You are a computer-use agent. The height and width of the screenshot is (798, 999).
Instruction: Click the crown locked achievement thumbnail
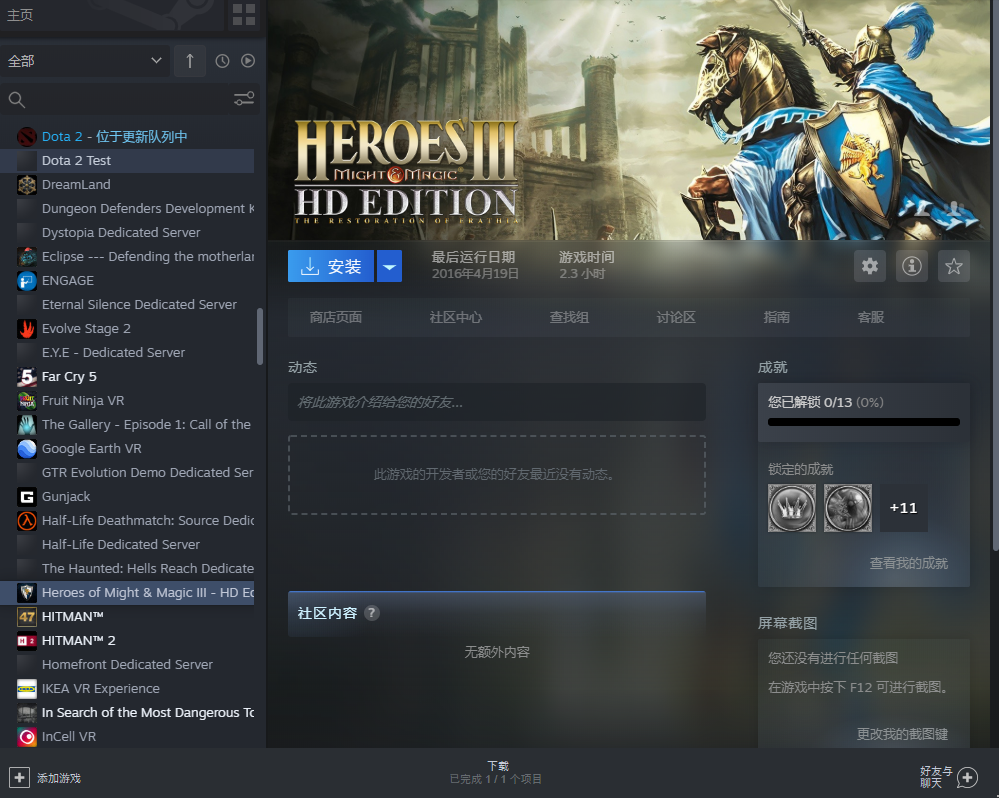(791, 508)
